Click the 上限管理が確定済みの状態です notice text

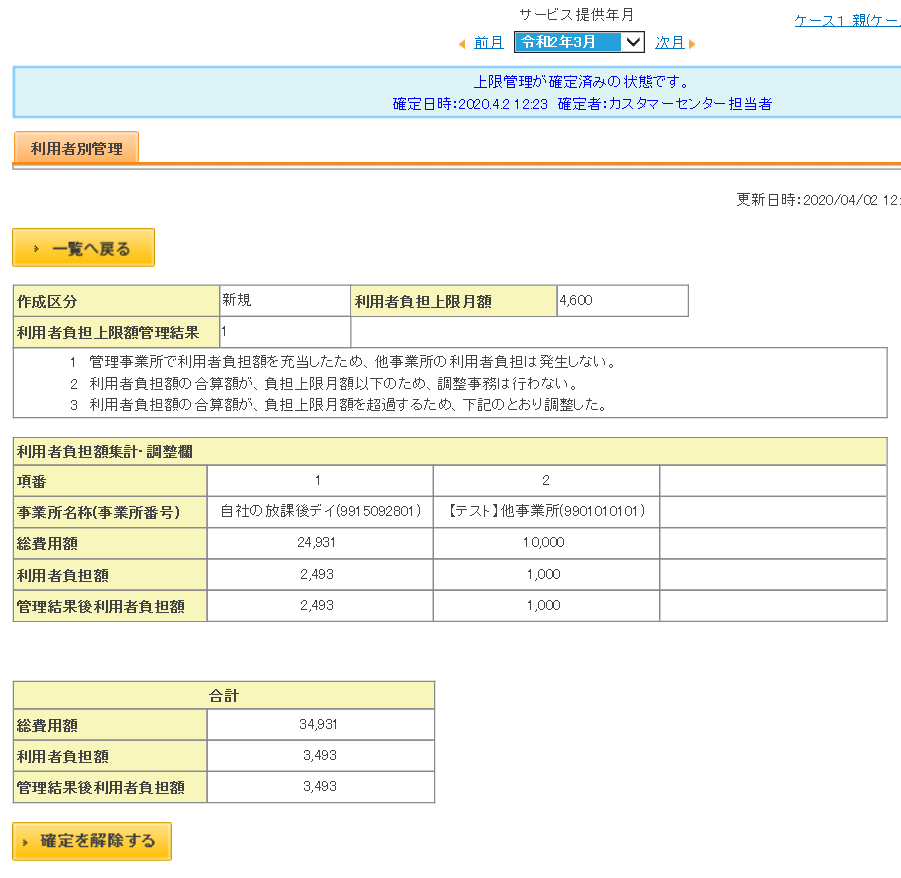click(x=582, y=82)
